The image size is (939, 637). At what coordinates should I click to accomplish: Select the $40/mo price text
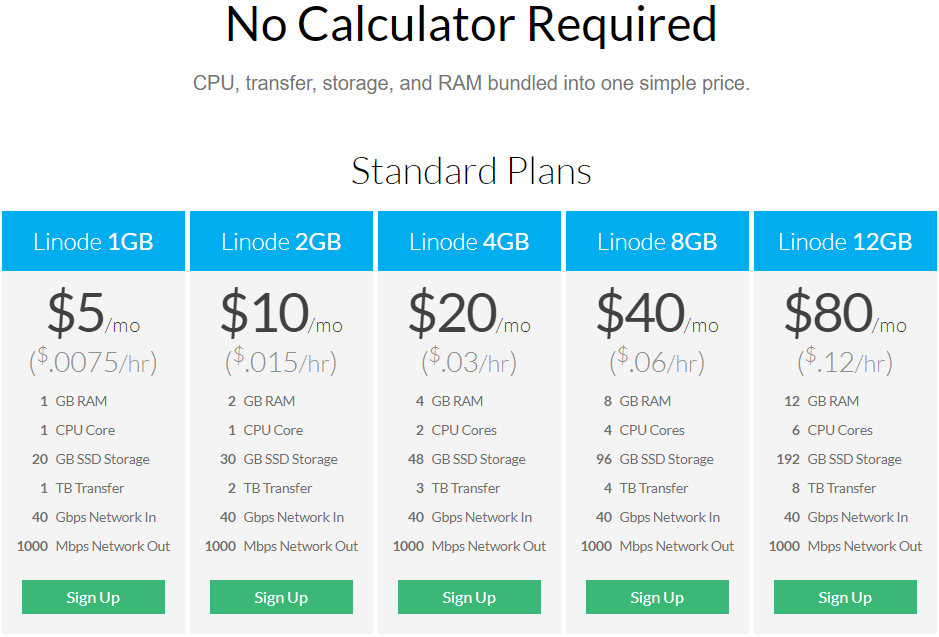657,314
